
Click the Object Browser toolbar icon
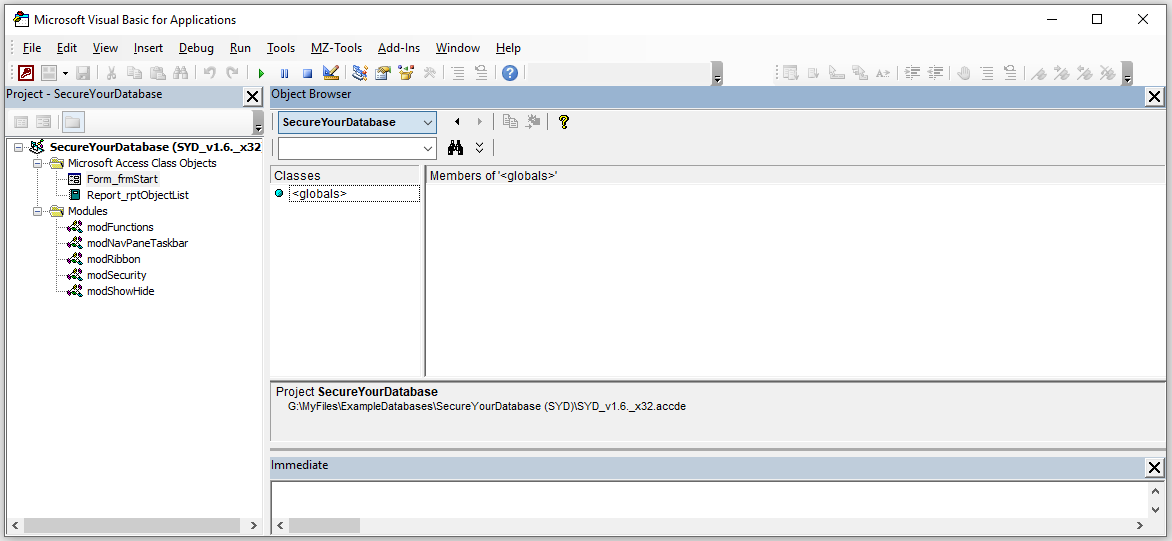[406, 72]
